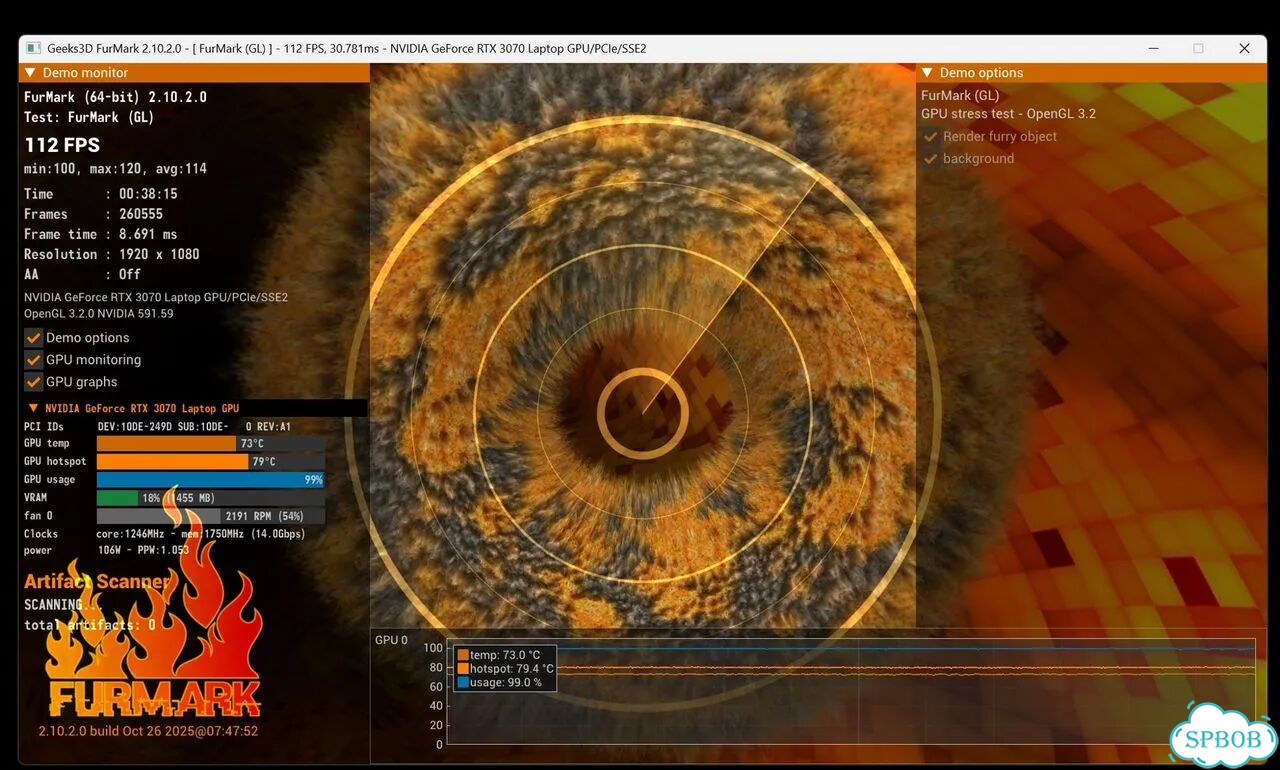Click the Test: FurMark (GL) line
The width and height of the screenshot is (1280, 770).
pos(89,117)
